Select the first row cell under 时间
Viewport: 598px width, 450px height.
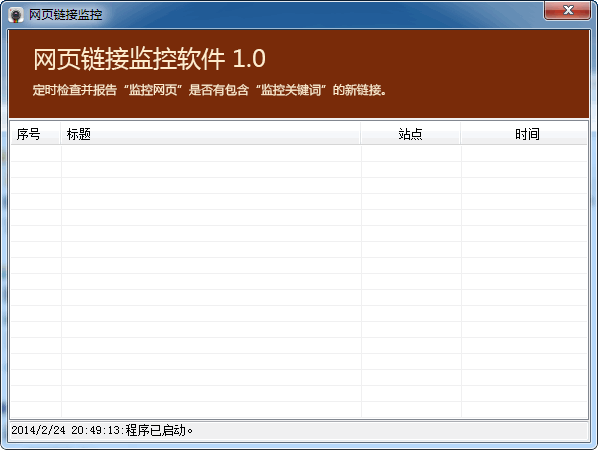524,154
